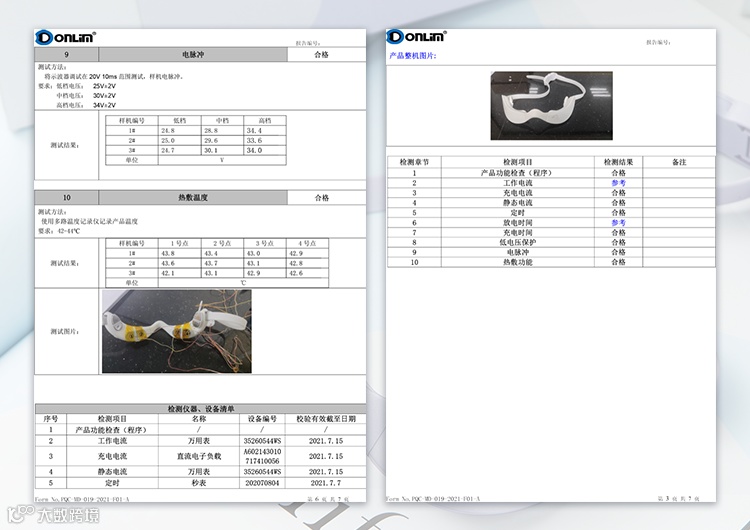Click the '4号点' column header
This screenshot has width=750, height=530.
pos(307,243)
